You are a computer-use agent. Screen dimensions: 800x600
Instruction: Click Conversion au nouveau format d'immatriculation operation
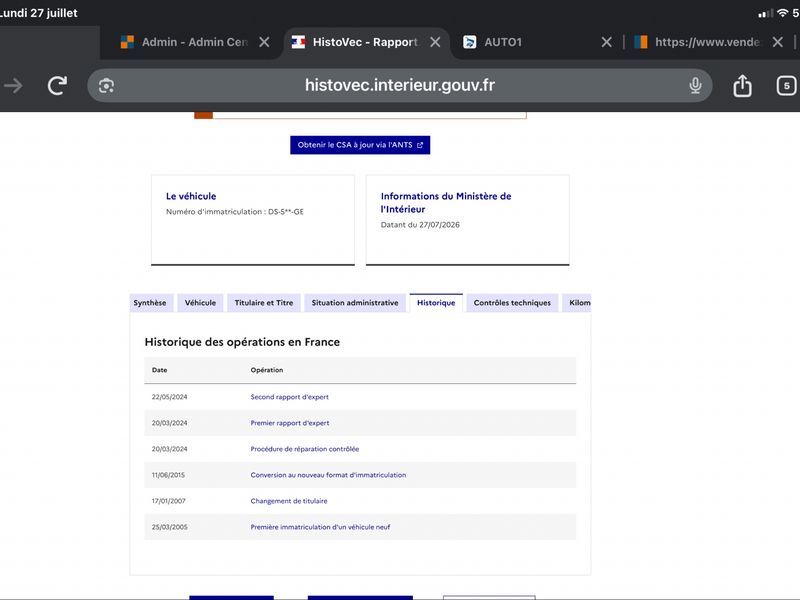[x=328, y=475]
